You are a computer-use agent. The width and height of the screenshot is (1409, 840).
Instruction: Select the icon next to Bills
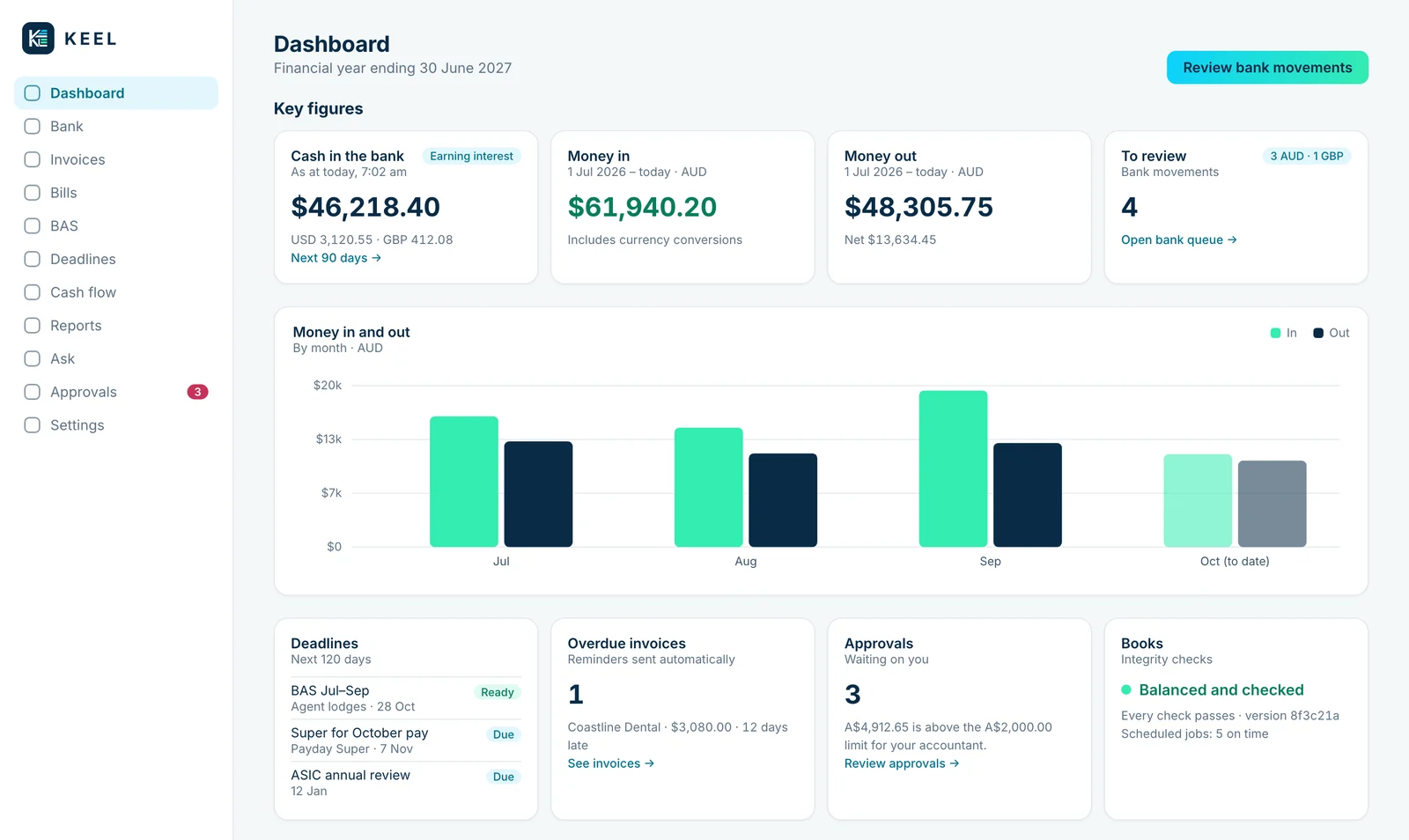pos(33,193)
